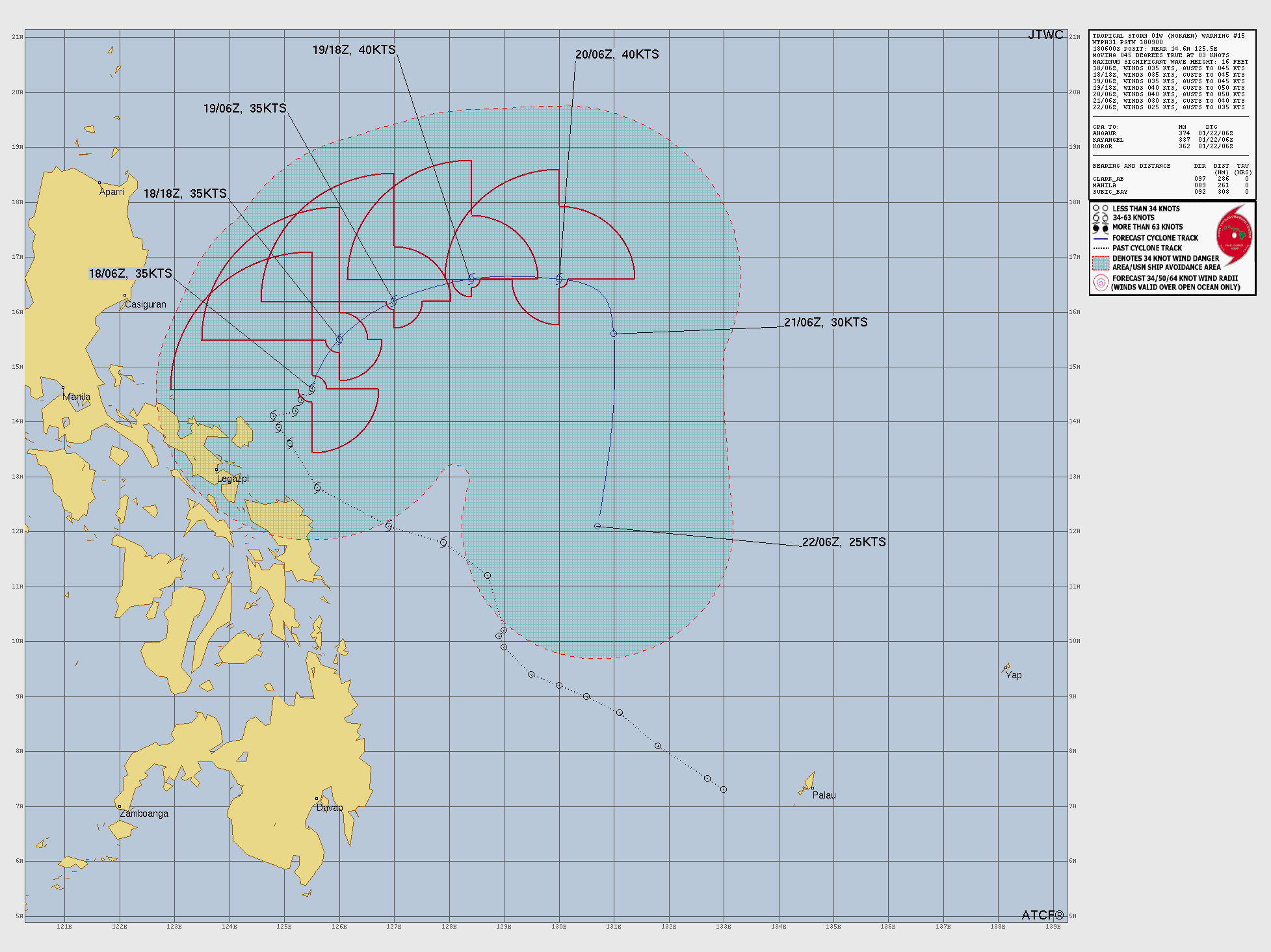
Task: Click the wind radii legend icon
Action: 1101,283
